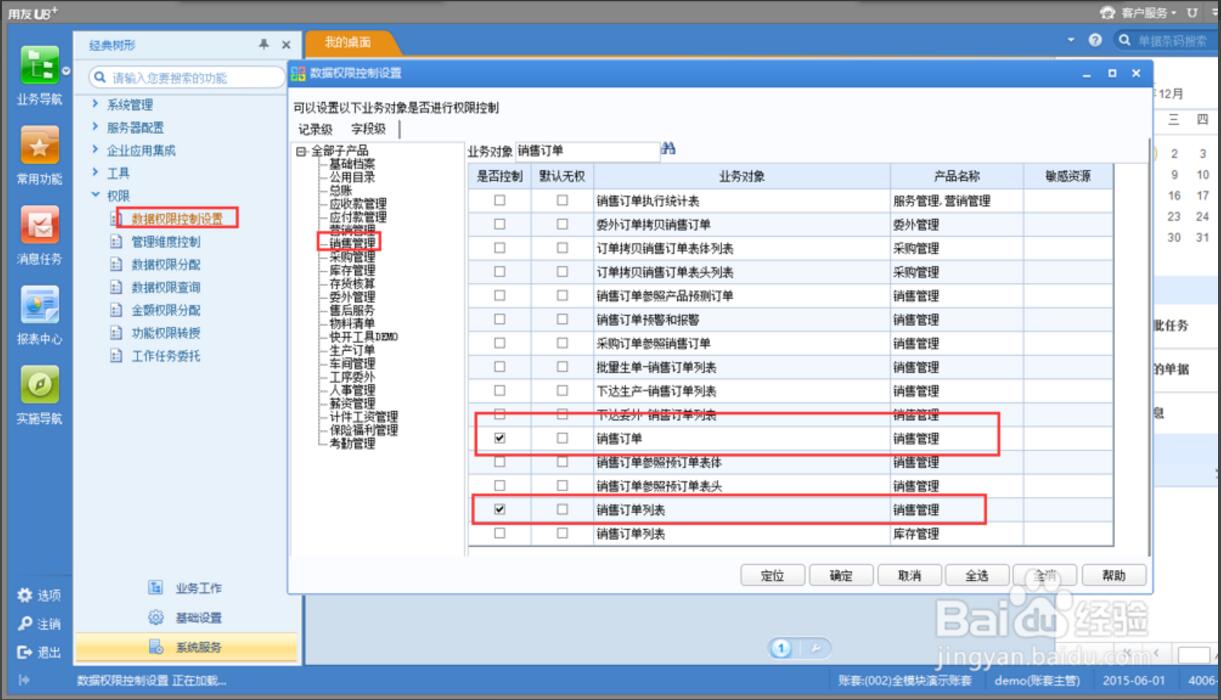Viewport: 1221px width, 700px height.
Task: Click the 确定 button
Action: tap(841, 575)
